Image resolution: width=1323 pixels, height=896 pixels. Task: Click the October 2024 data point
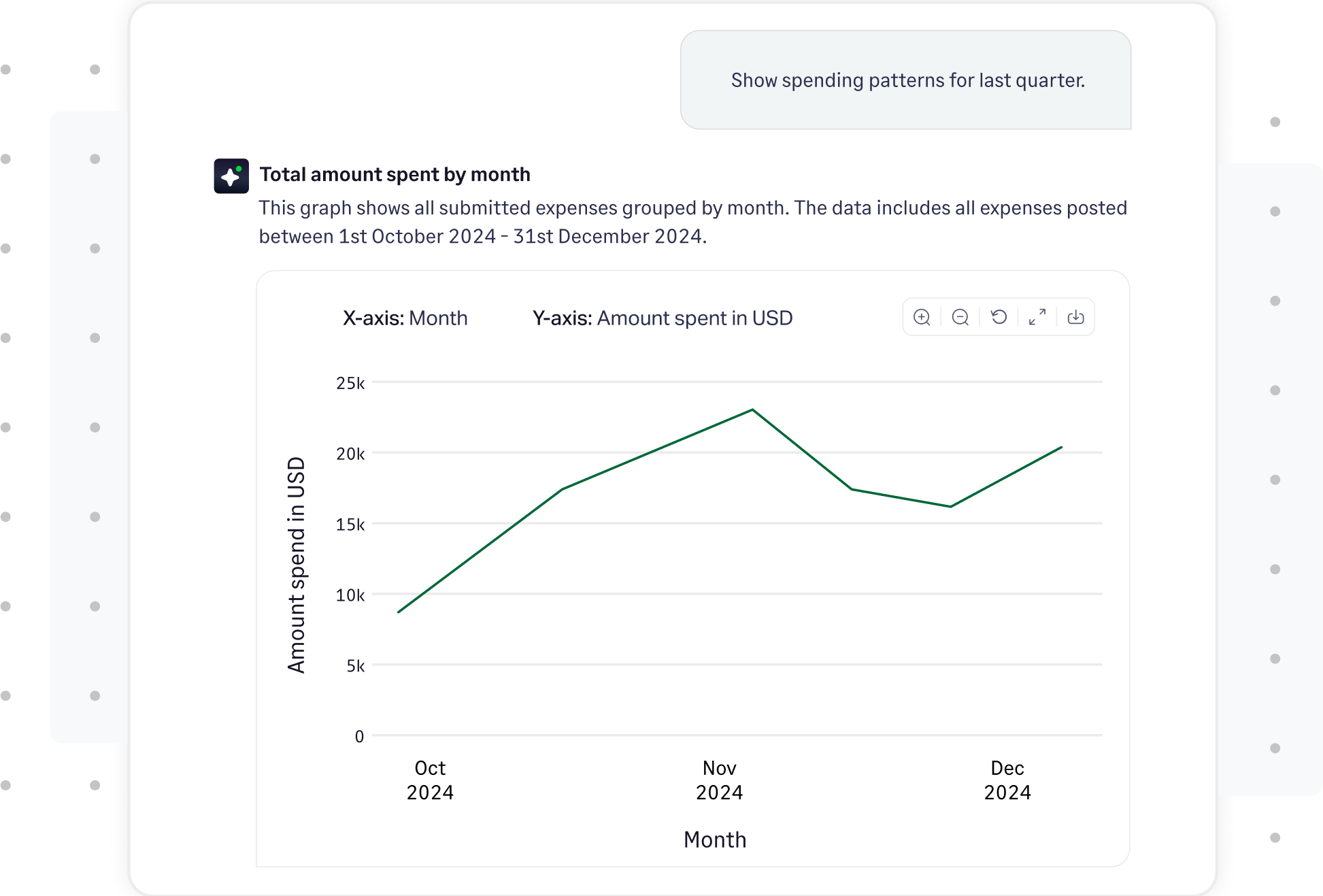(400, 612)
